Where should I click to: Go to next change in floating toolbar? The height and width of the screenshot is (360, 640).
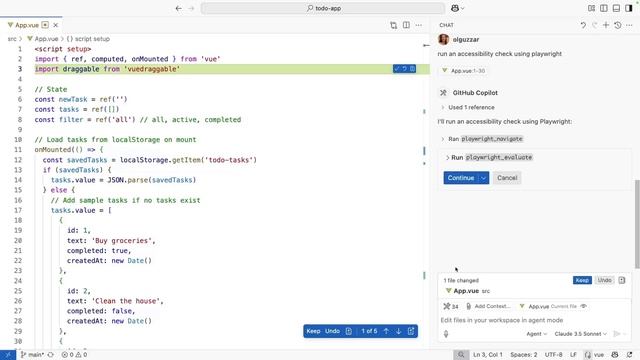click(398, 331)
